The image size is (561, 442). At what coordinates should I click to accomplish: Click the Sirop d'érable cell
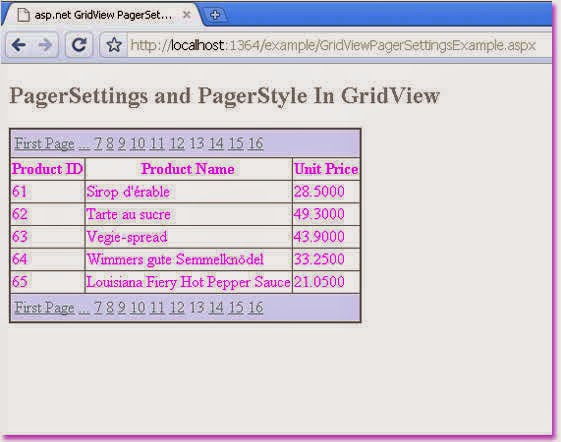(188, 191)
